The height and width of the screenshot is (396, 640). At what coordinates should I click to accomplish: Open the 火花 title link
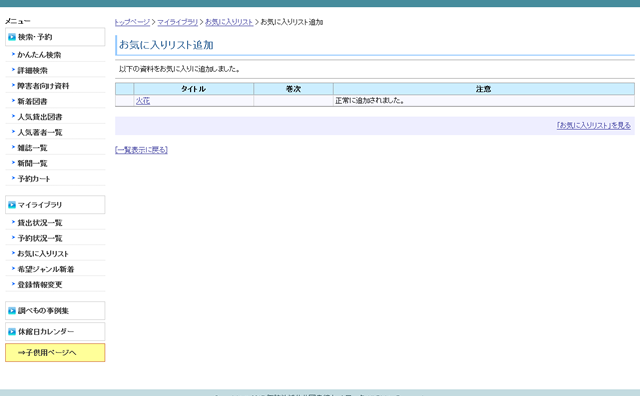[143, 100]
